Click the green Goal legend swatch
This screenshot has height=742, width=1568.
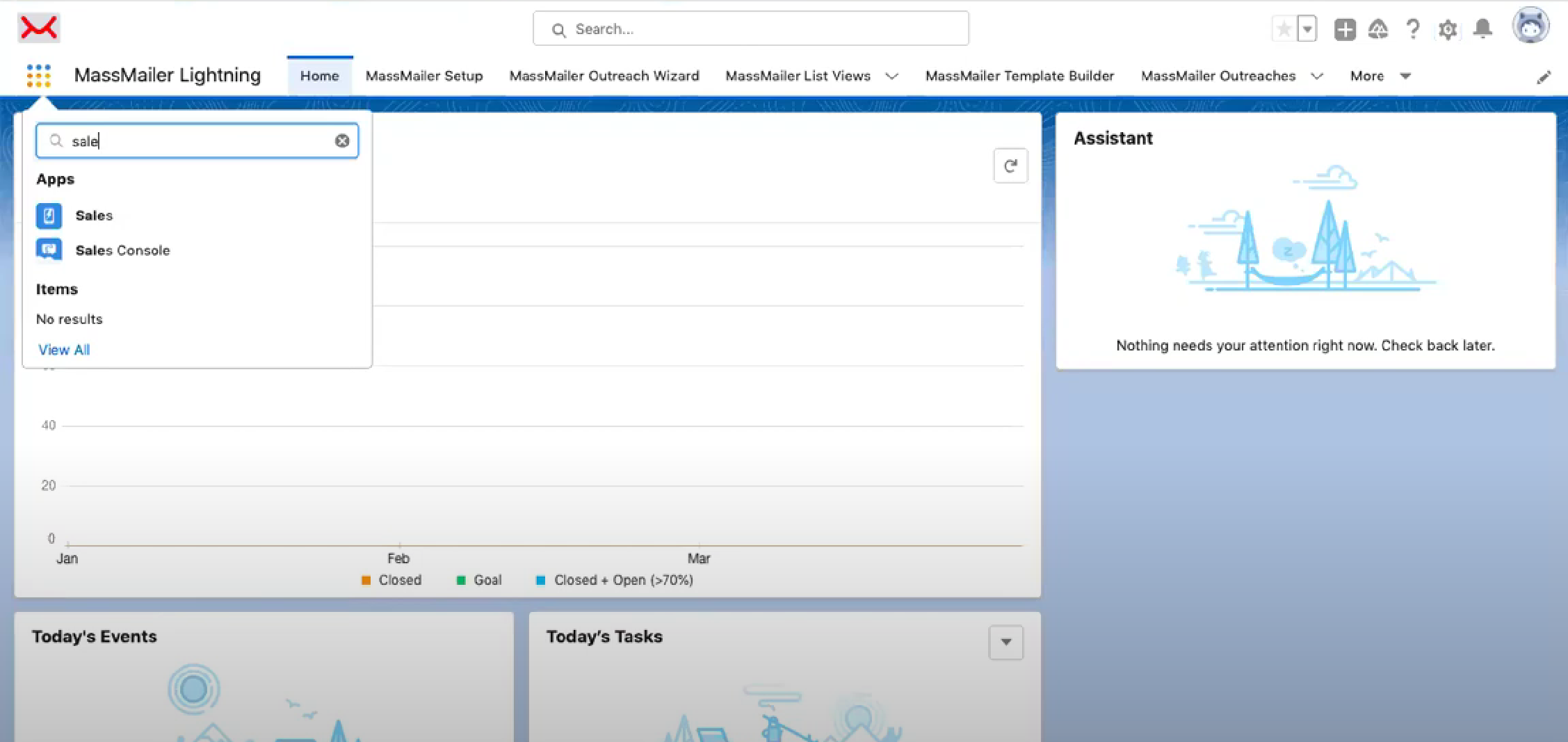pyautogui.click(x=461, y=580)
